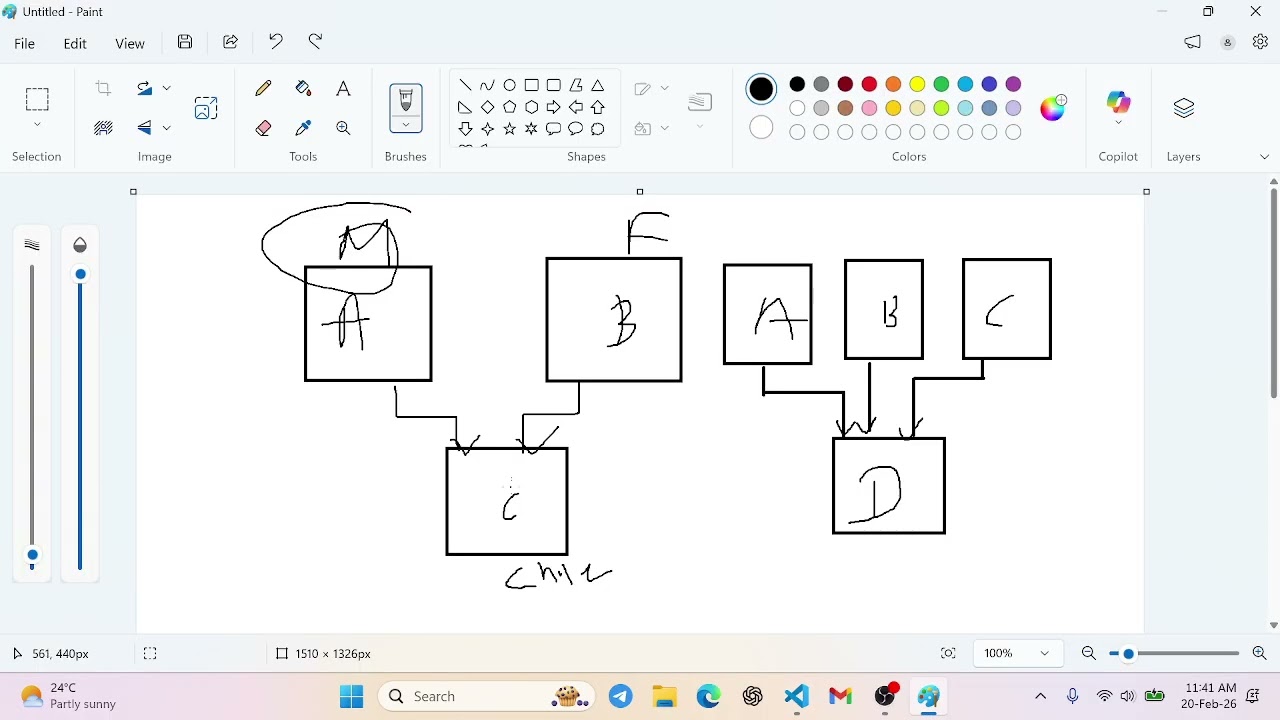This screenshot has height=720, width=1280.
Task: Select the Rectangle shape
Action: (532, 86)
